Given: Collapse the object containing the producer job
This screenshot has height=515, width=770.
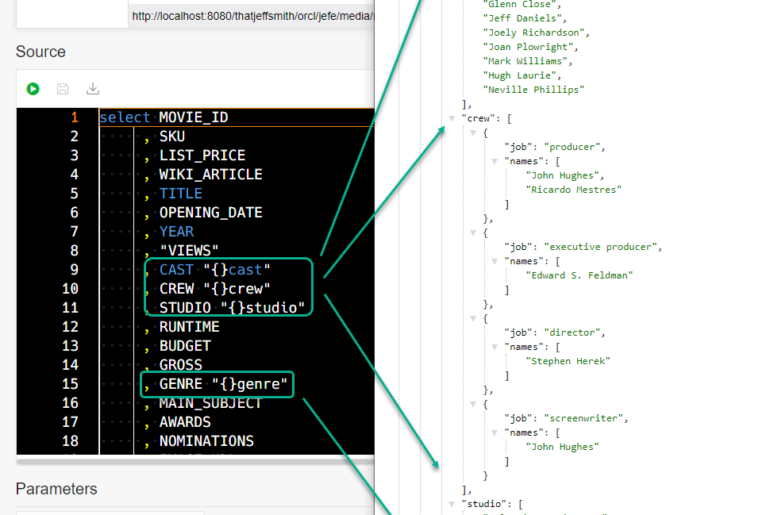Looking at the screenshot, I should coord(473,132).
